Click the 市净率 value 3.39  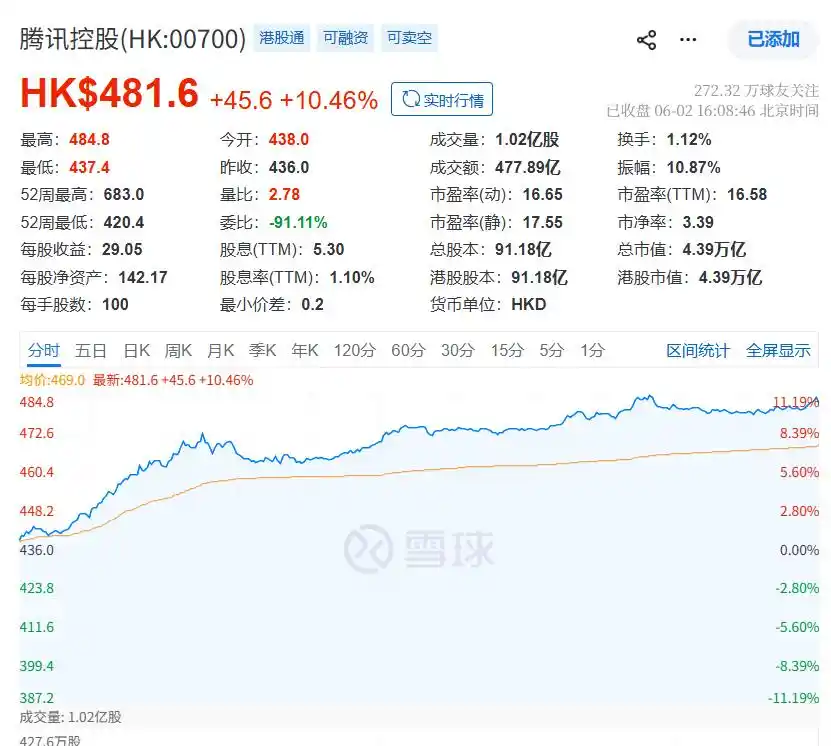point(698,222)
